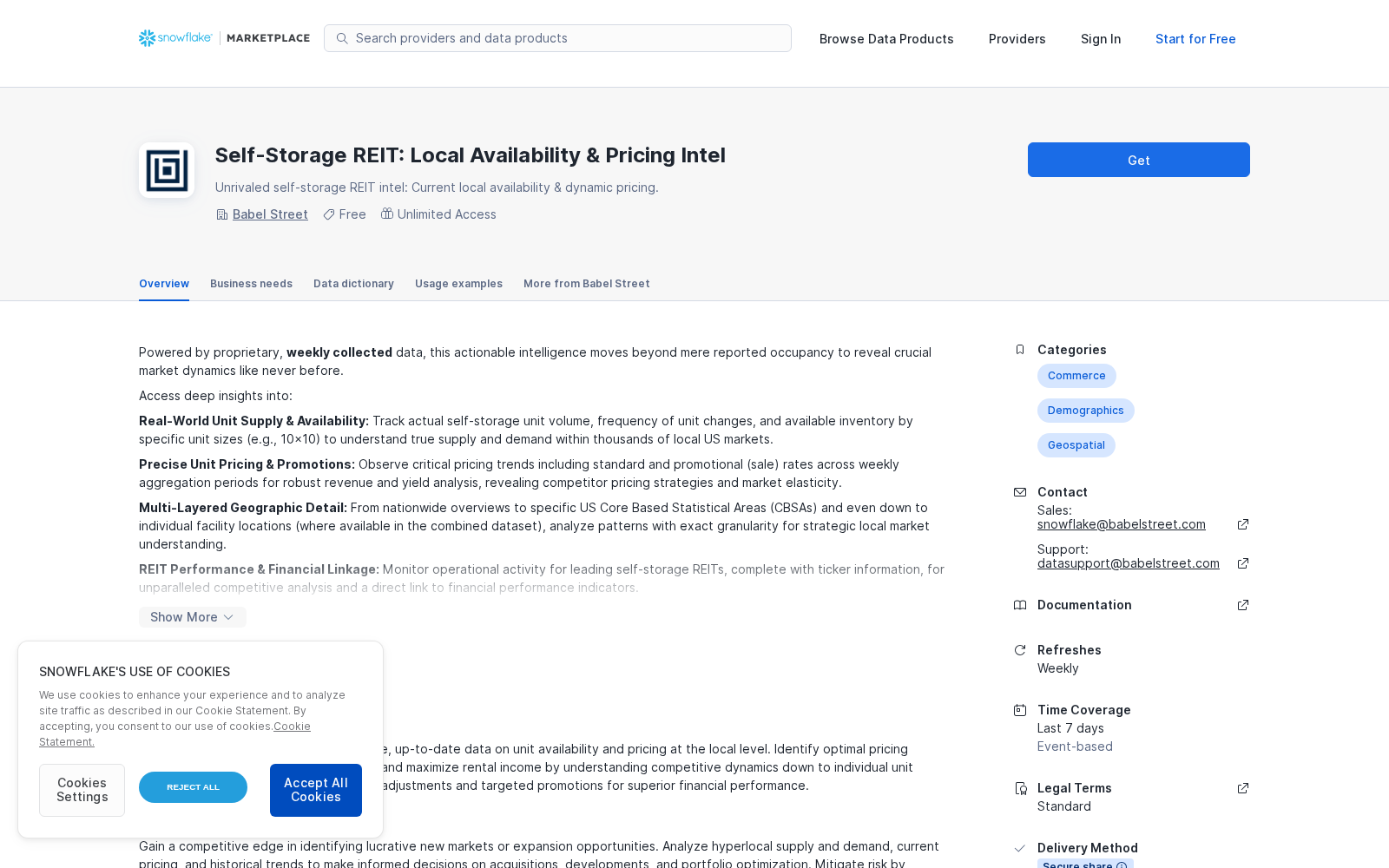The width and height of the screenshot is (1389, 868).
Task: Open sales email external link icon
Action: pyautogui.click(x=1243, y=524)
